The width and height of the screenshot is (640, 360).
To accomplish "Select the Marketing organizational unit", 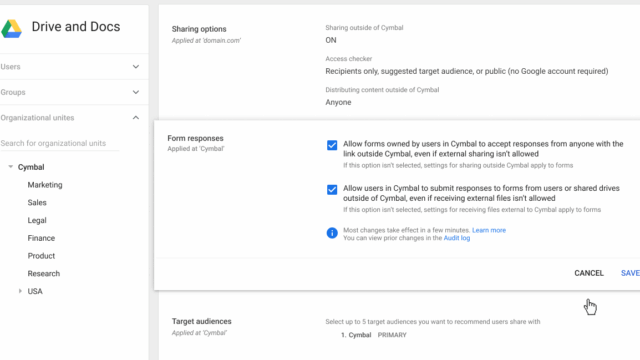I will click(45, 185).
